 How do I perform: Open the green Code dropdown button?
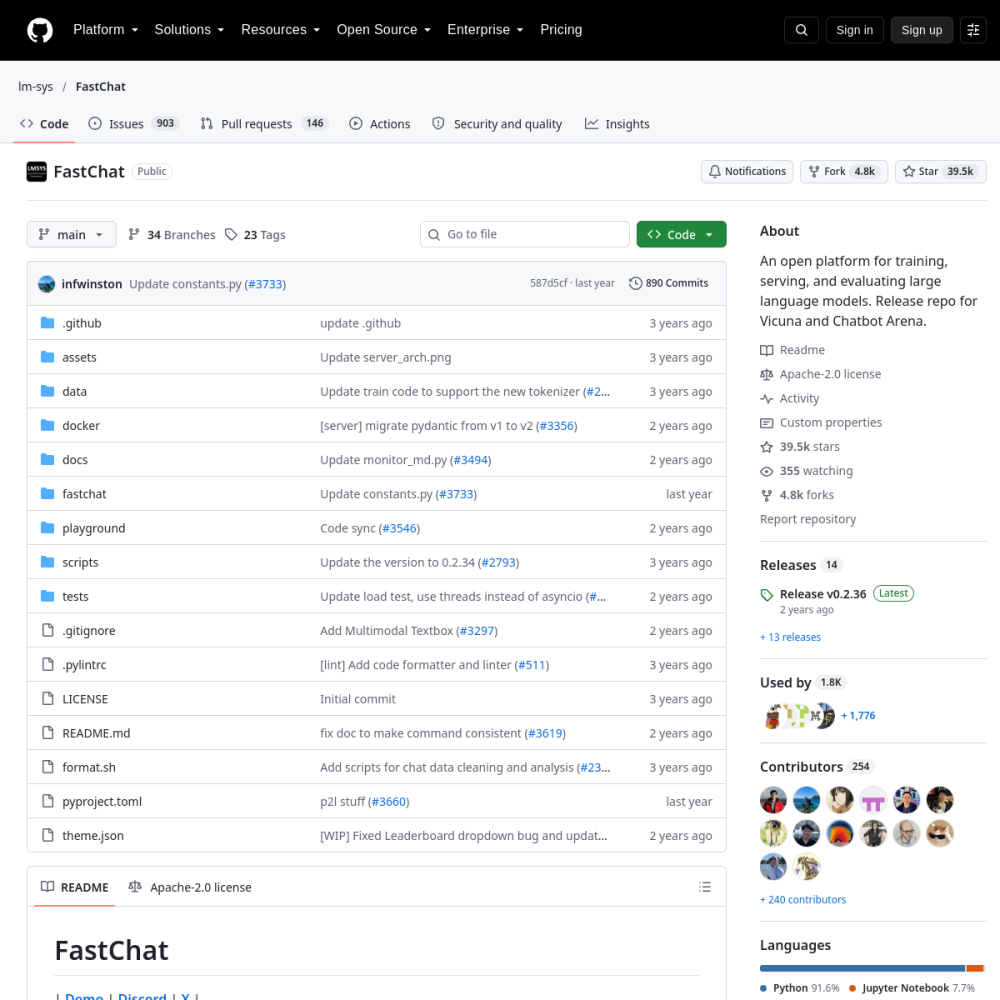coord(681,235)
